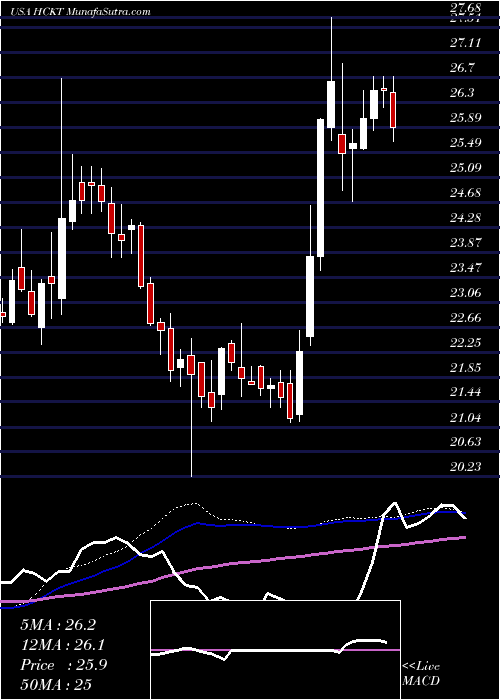The width and height of the screenshot is (500, 700).
Task: Click the 5MA : 26.2 reading
Action: (58, 625)
